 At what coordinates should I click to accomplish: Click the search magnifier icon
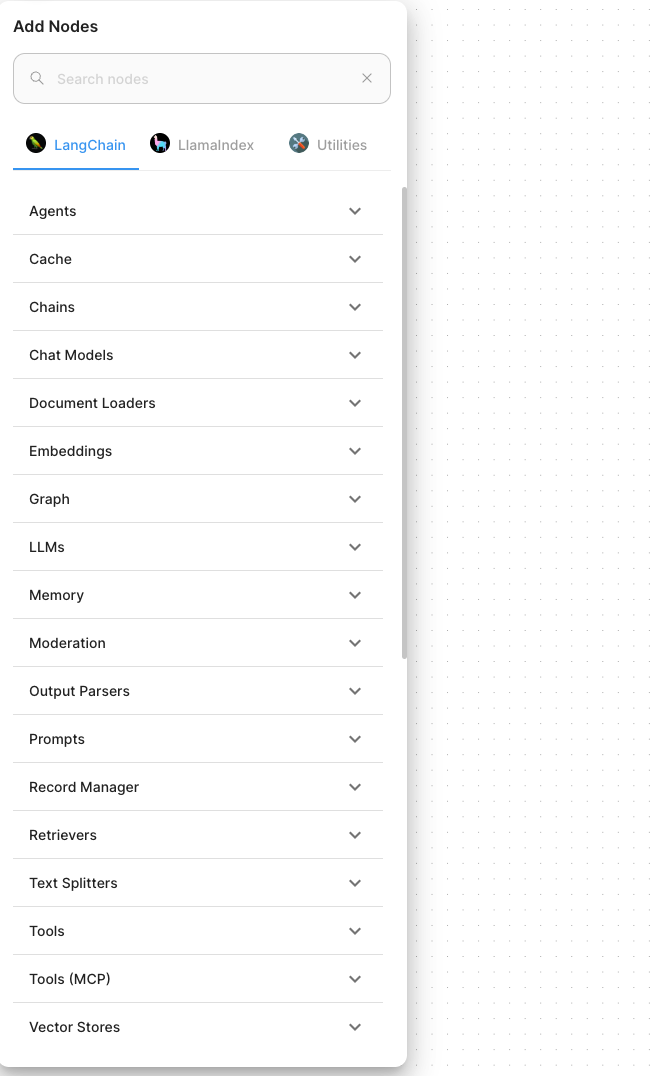pos(37,78)
